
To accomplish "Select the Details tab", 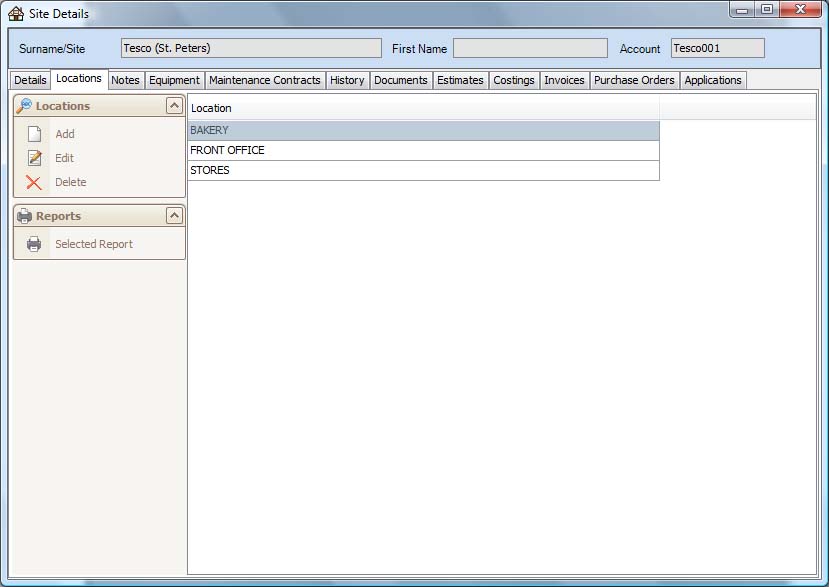I will [x=30, y=80].
